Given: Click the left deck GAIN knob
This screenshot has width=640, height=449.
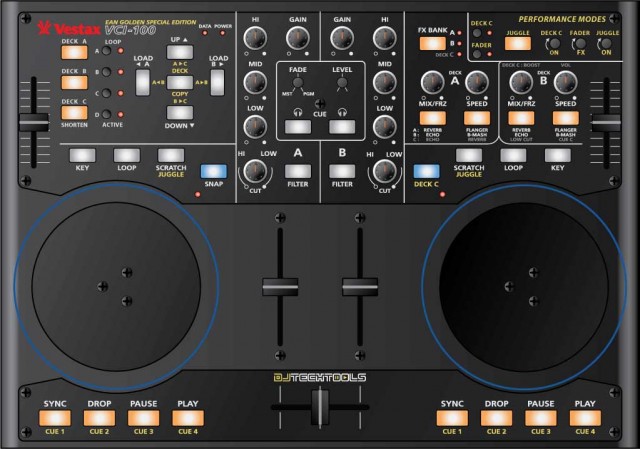Looking at the screenshot, I should 298,39.
